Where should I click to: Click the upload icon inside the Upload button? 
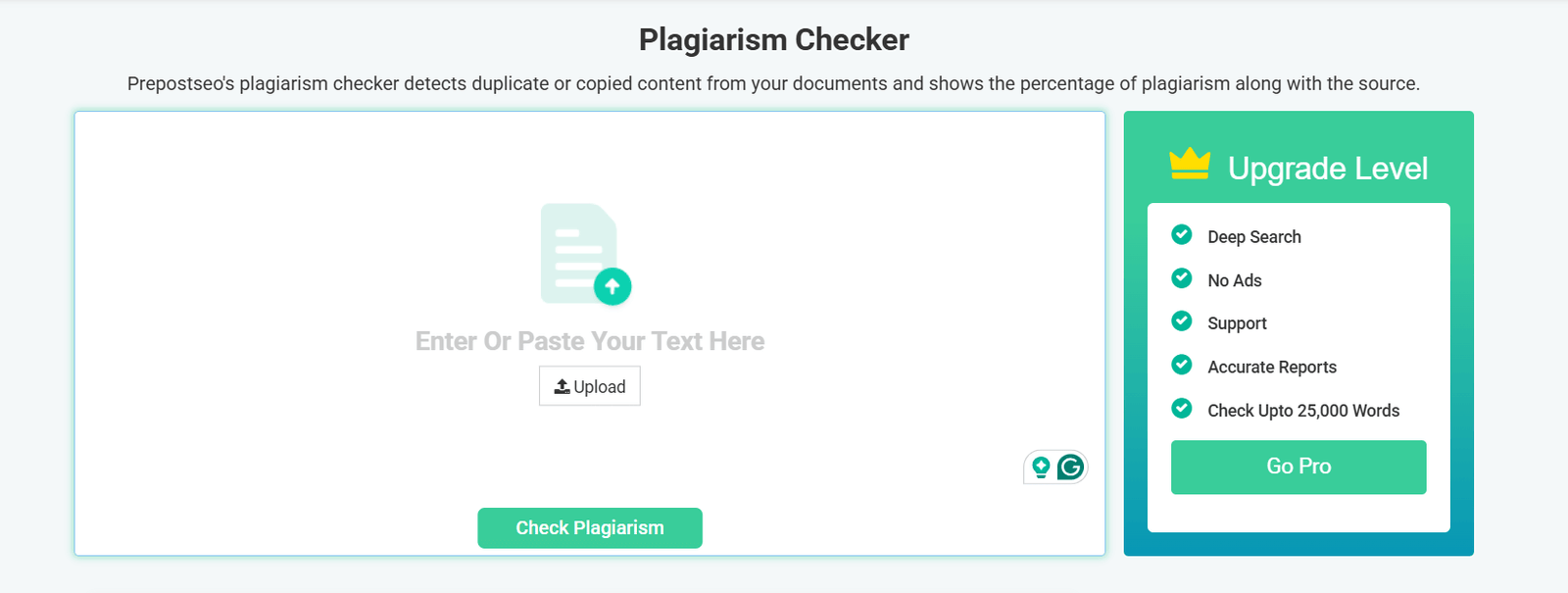tap(564, 386)
